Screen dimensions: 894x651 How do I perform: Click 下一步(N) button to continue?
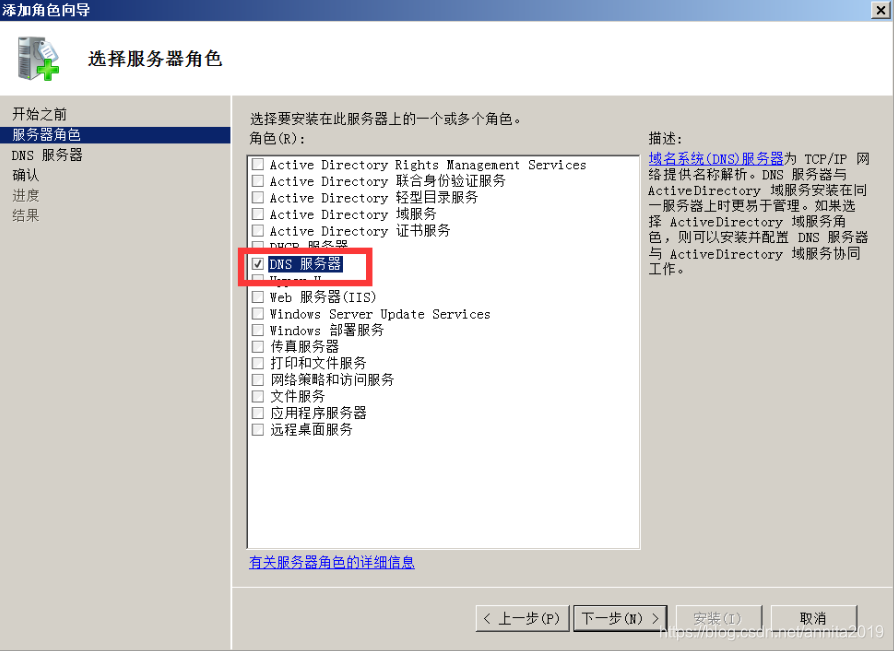pos(620,618)
